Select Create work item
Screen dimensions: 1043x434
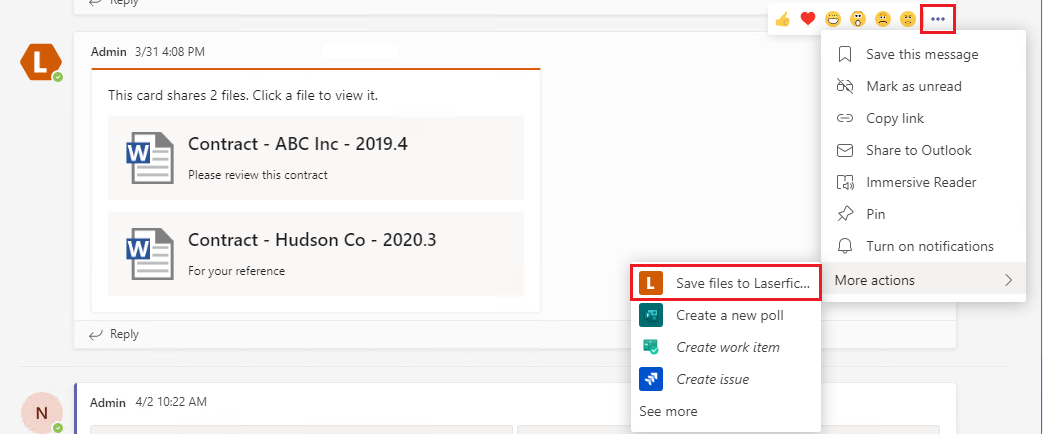coord(726,347)
